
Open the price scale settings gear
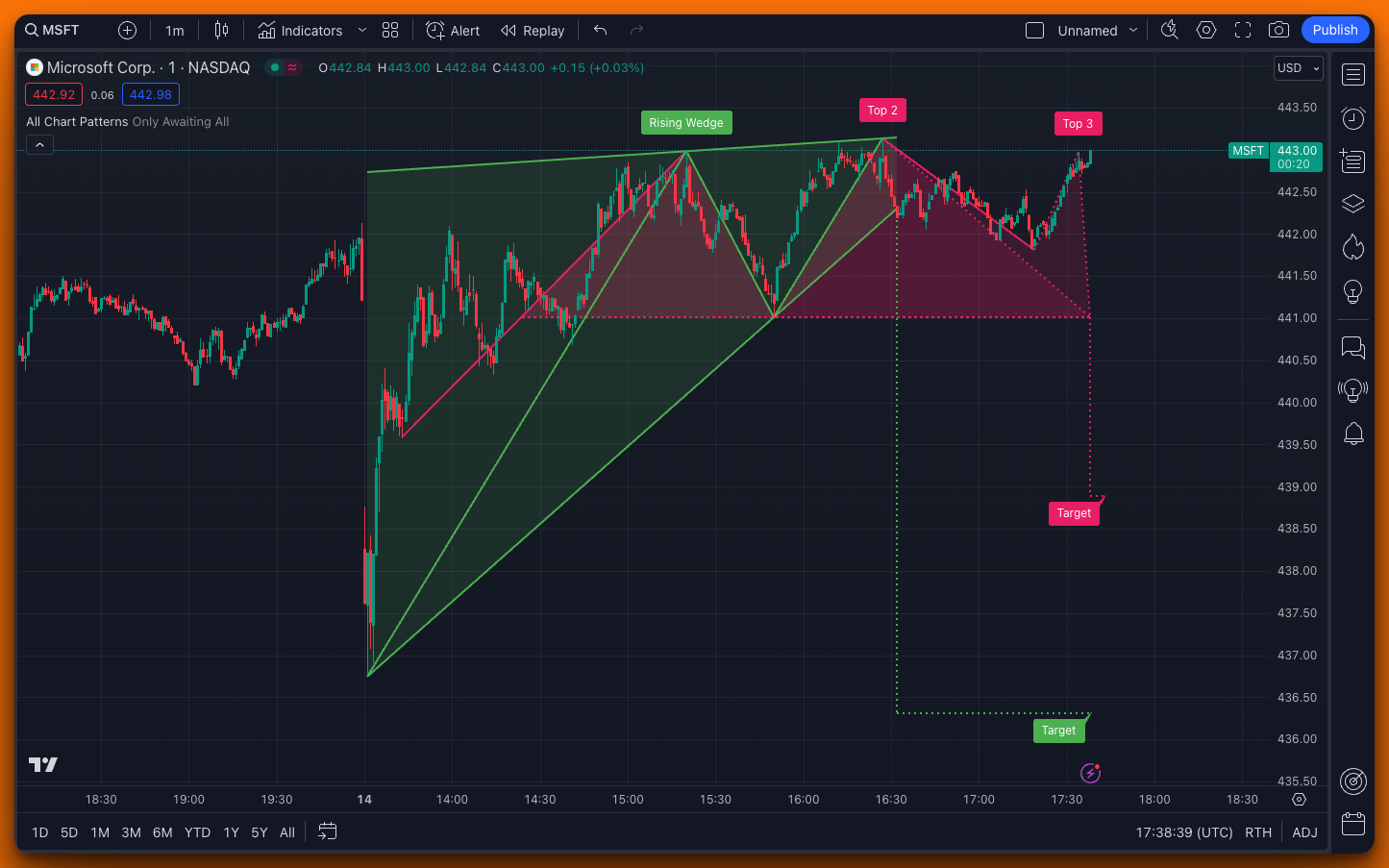(1300, 800)
